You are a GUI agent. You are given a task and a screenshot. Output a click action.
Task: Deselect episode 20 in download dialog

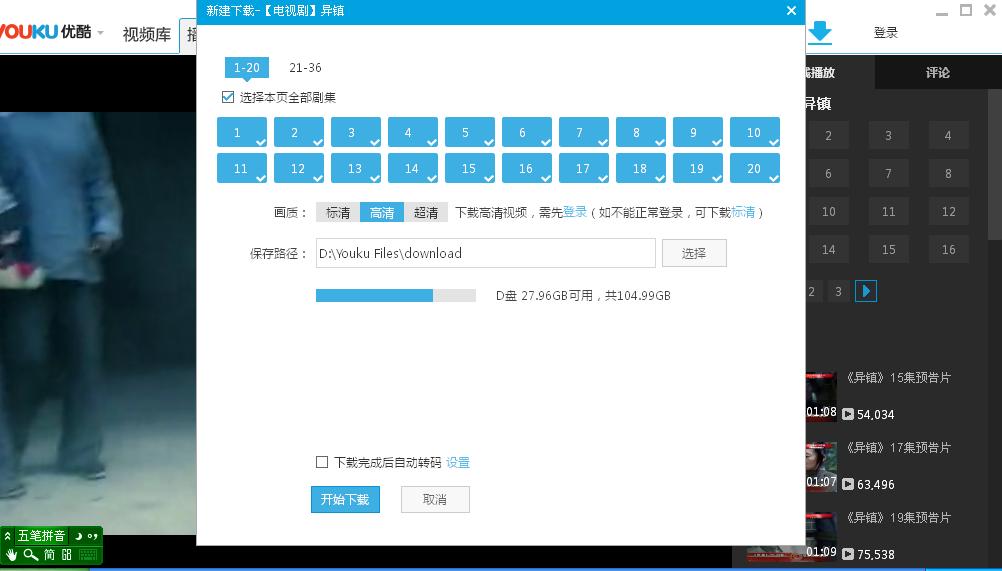[x=755, y=168]
